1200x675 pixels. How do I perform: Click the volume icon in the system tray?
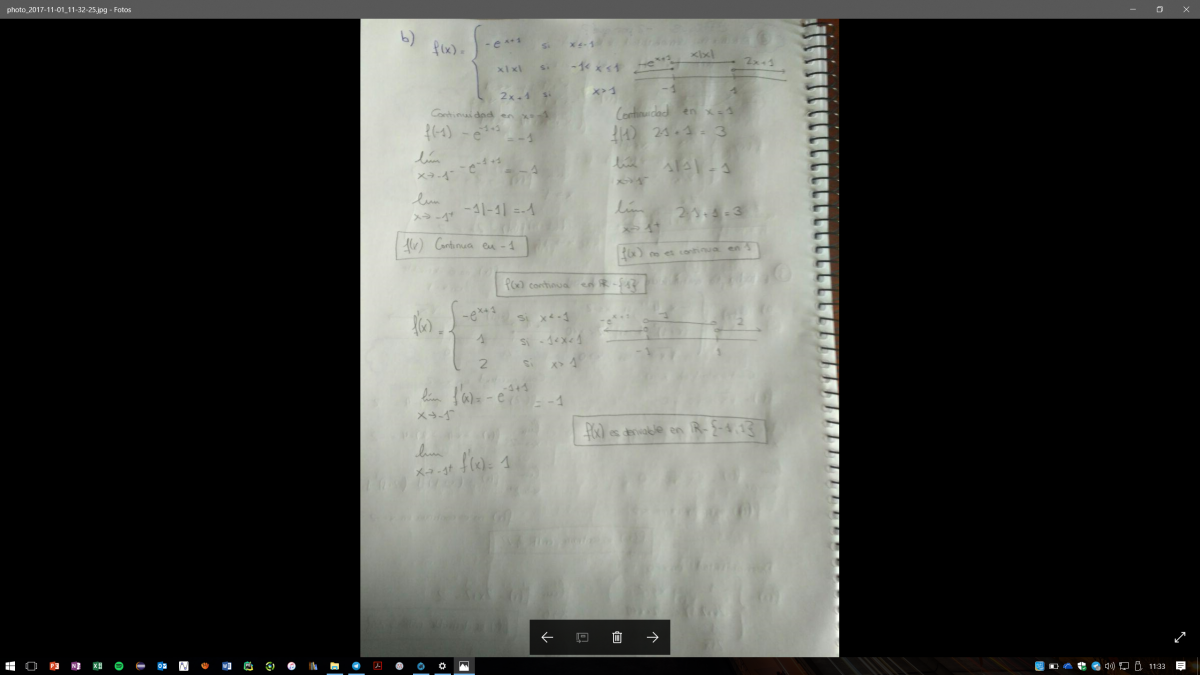click(1110, 666)
